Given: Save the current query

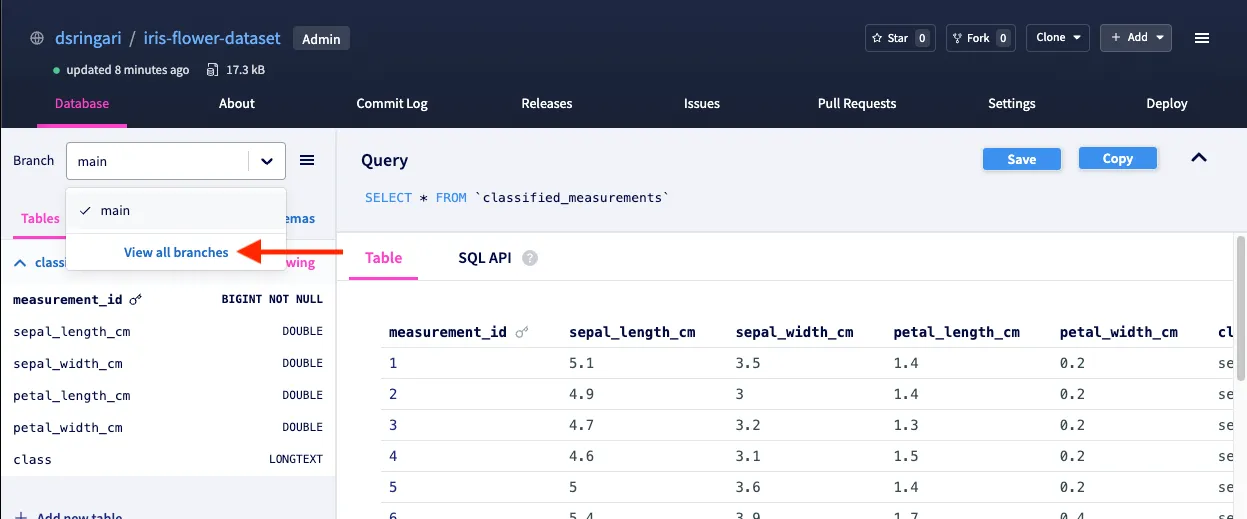Looking at the screenshot, I should [1021, 159].
